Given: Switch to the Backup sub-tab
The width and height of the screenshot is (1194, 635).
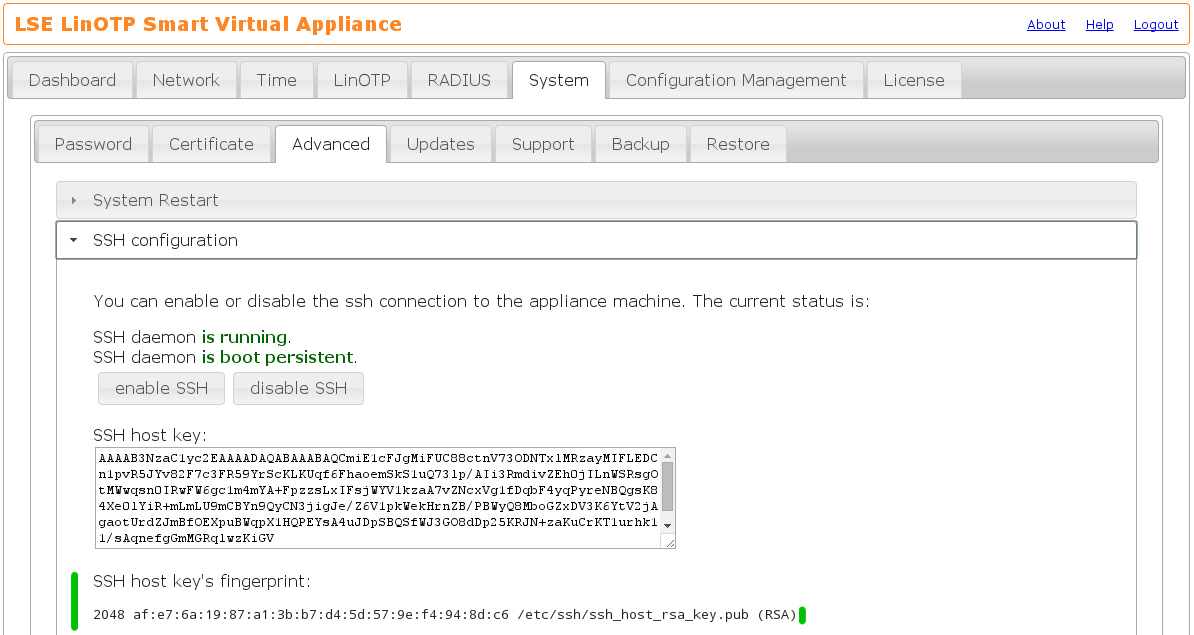Looking at the screenshot, I should (640, 145).
